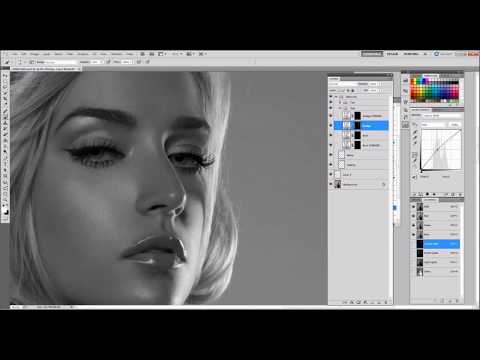The width and height of the screenshot is (480, 360).
Task: Select the black point eyedropper in Curves
Action: [x=415, y=132]
